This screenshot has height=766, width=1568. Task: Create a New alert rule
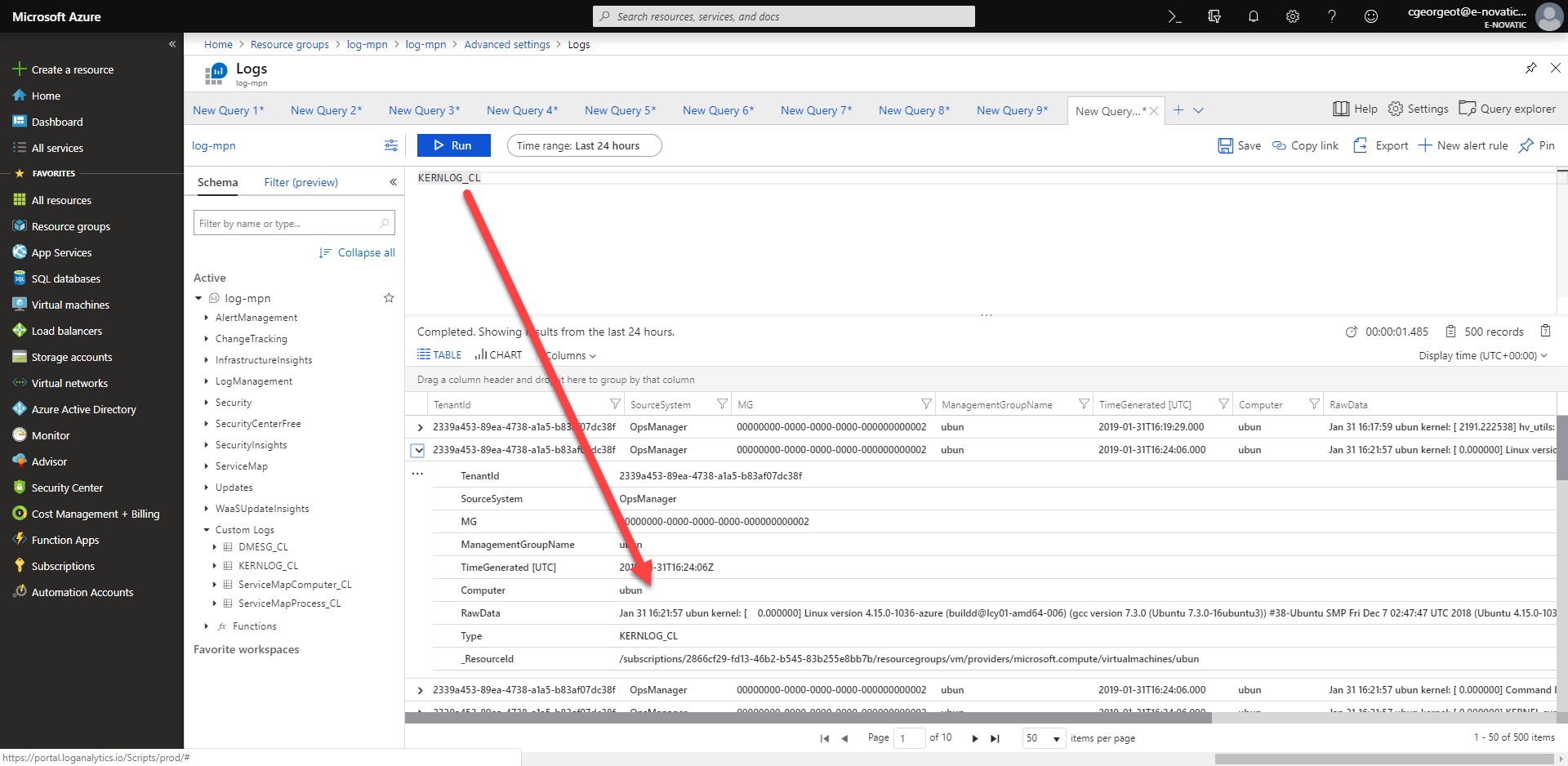point(1463,145)
